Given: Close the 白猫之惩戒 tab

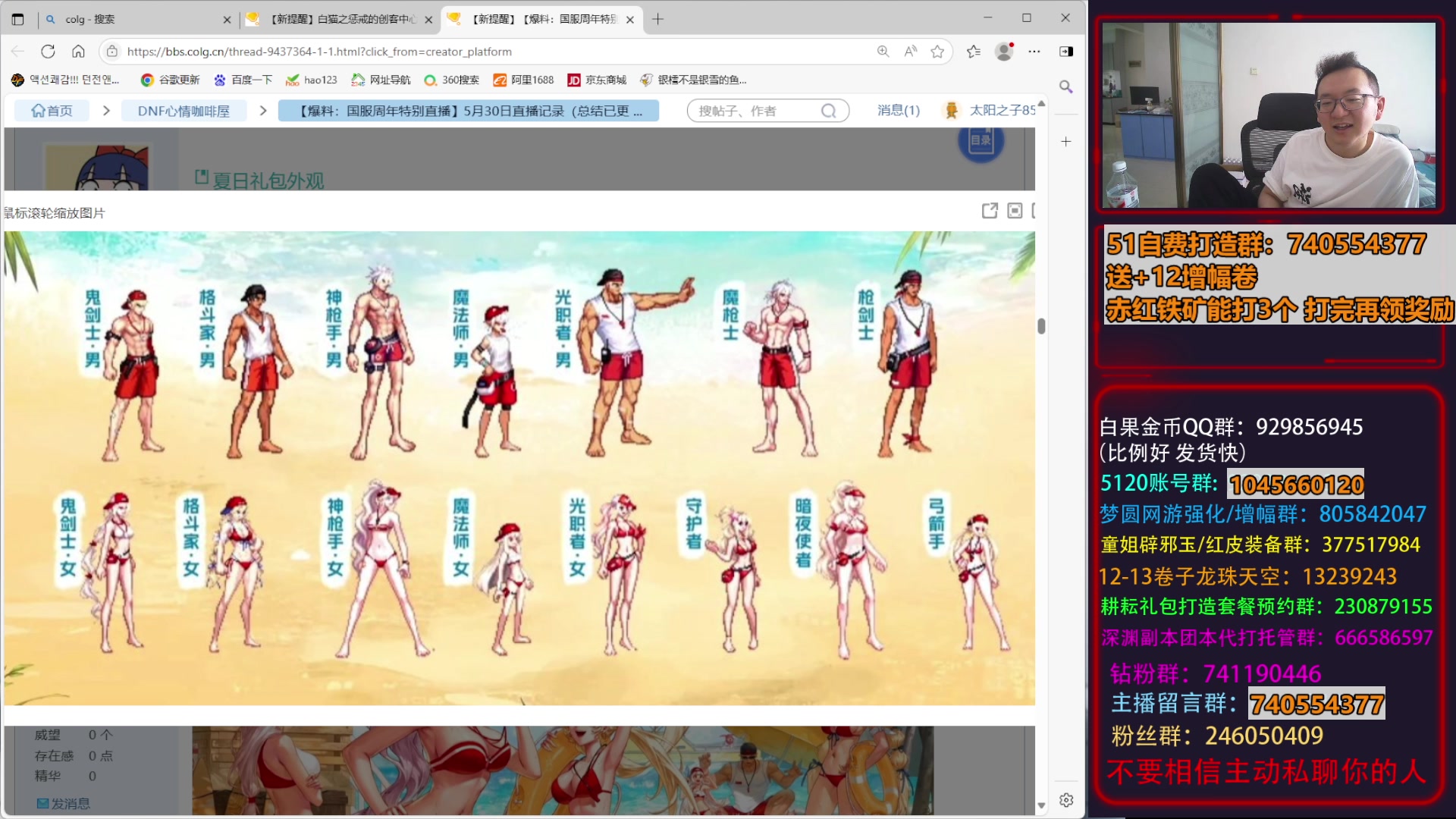Looking at the screenshot, I should (x=428, y=20).
